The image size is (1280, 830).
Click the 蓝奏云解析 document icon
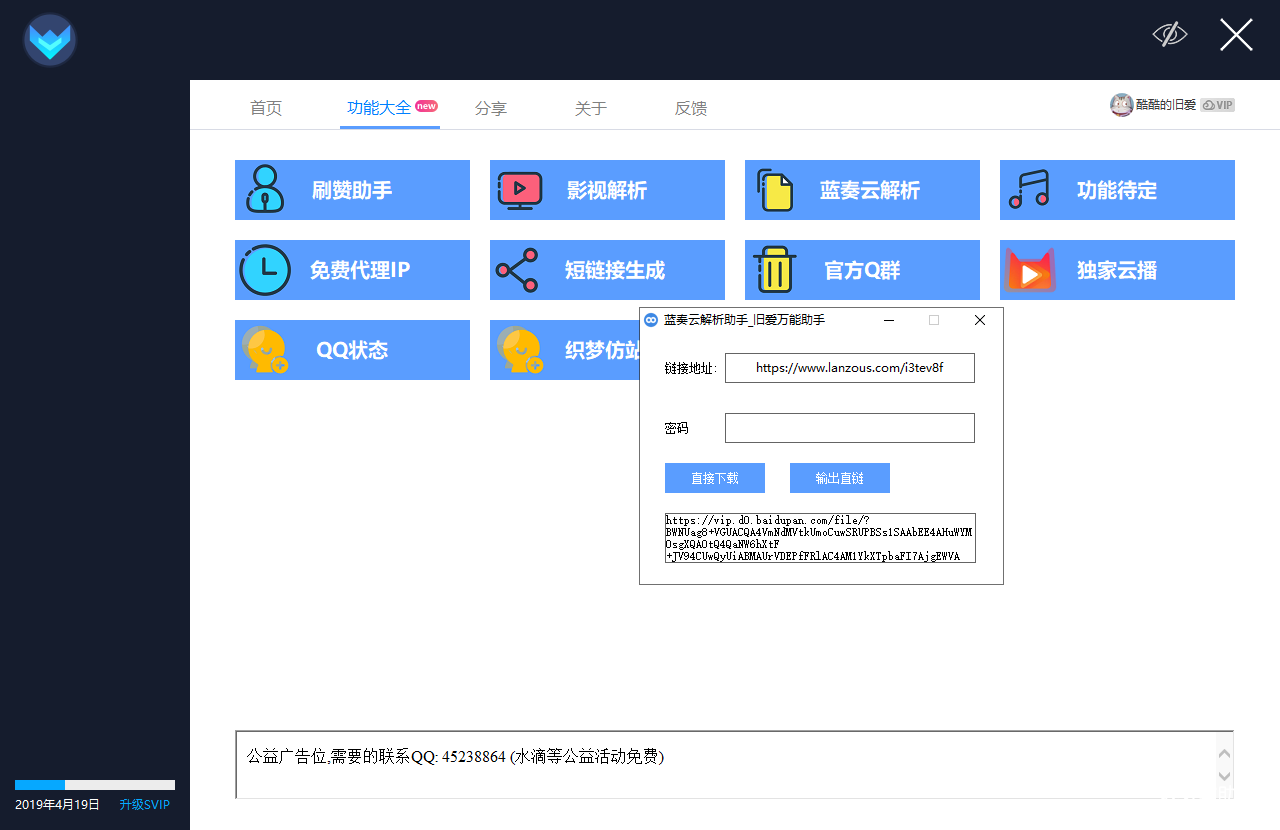[775, 190]
